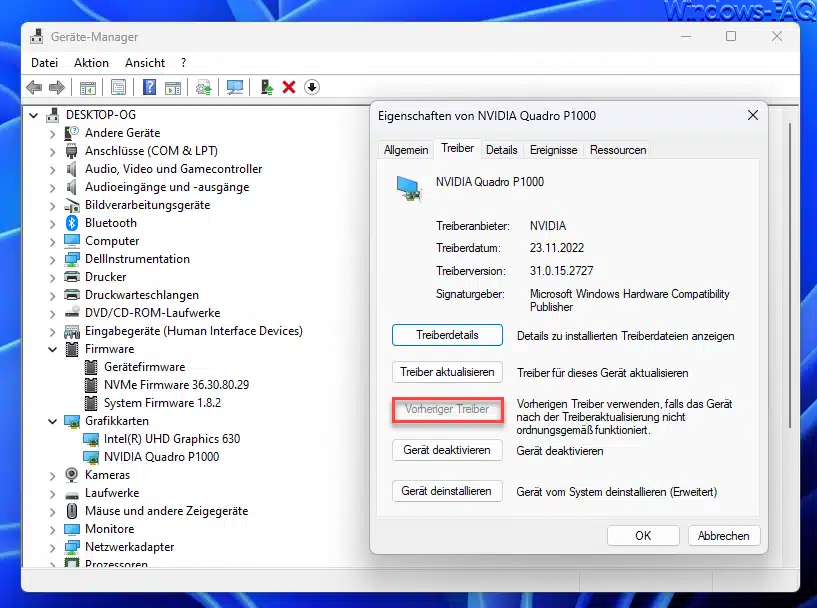
Task: Expand Anschlüsse (COM & LPT) node
Action: pos(52,152)
